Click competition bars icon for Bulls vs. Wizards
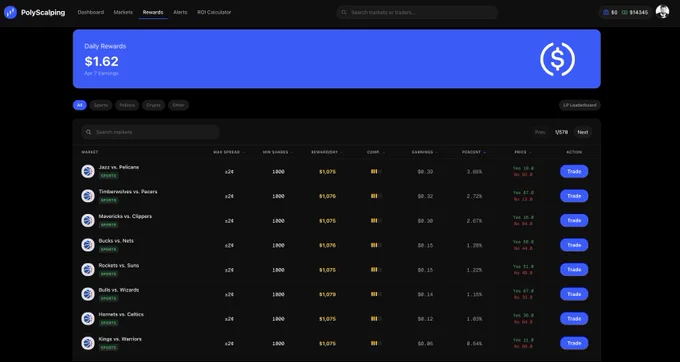This screenshot has width=680, height=362. [x=376, y=294]
